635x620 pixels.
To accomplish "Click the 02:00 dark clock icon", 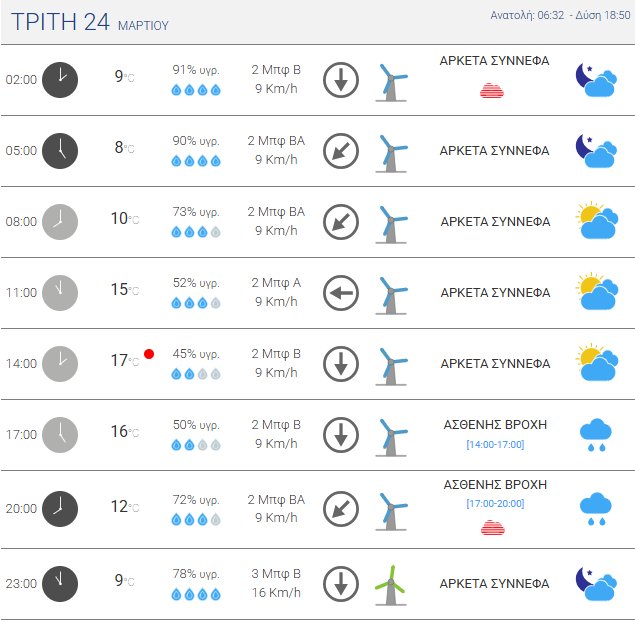I will point(60,80).
